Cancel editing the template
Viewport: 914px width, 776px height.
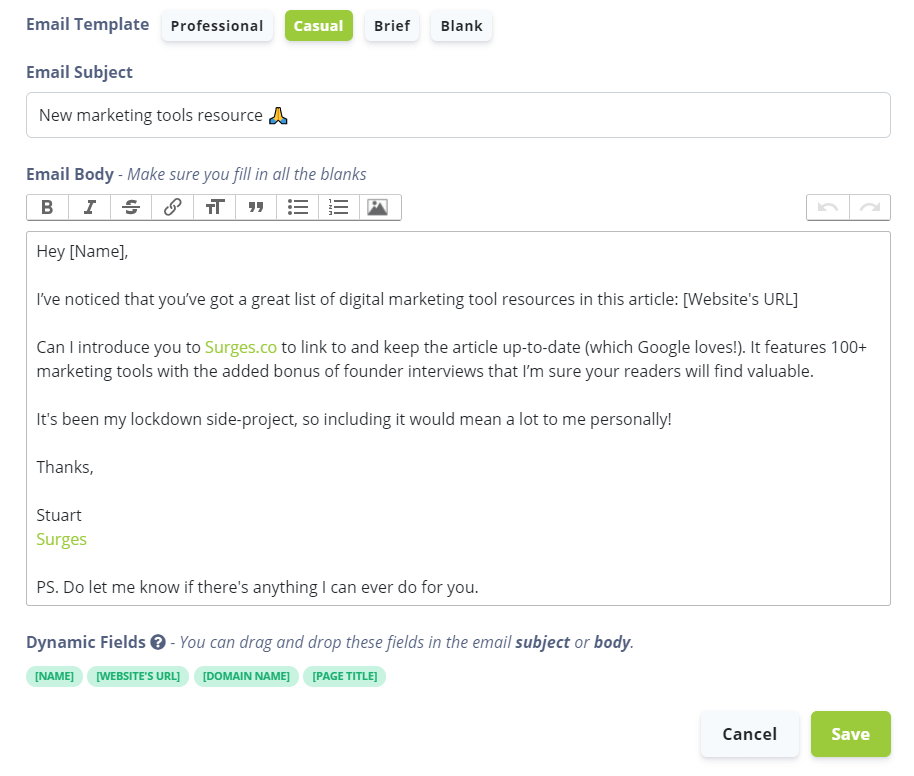pos(749,733)
